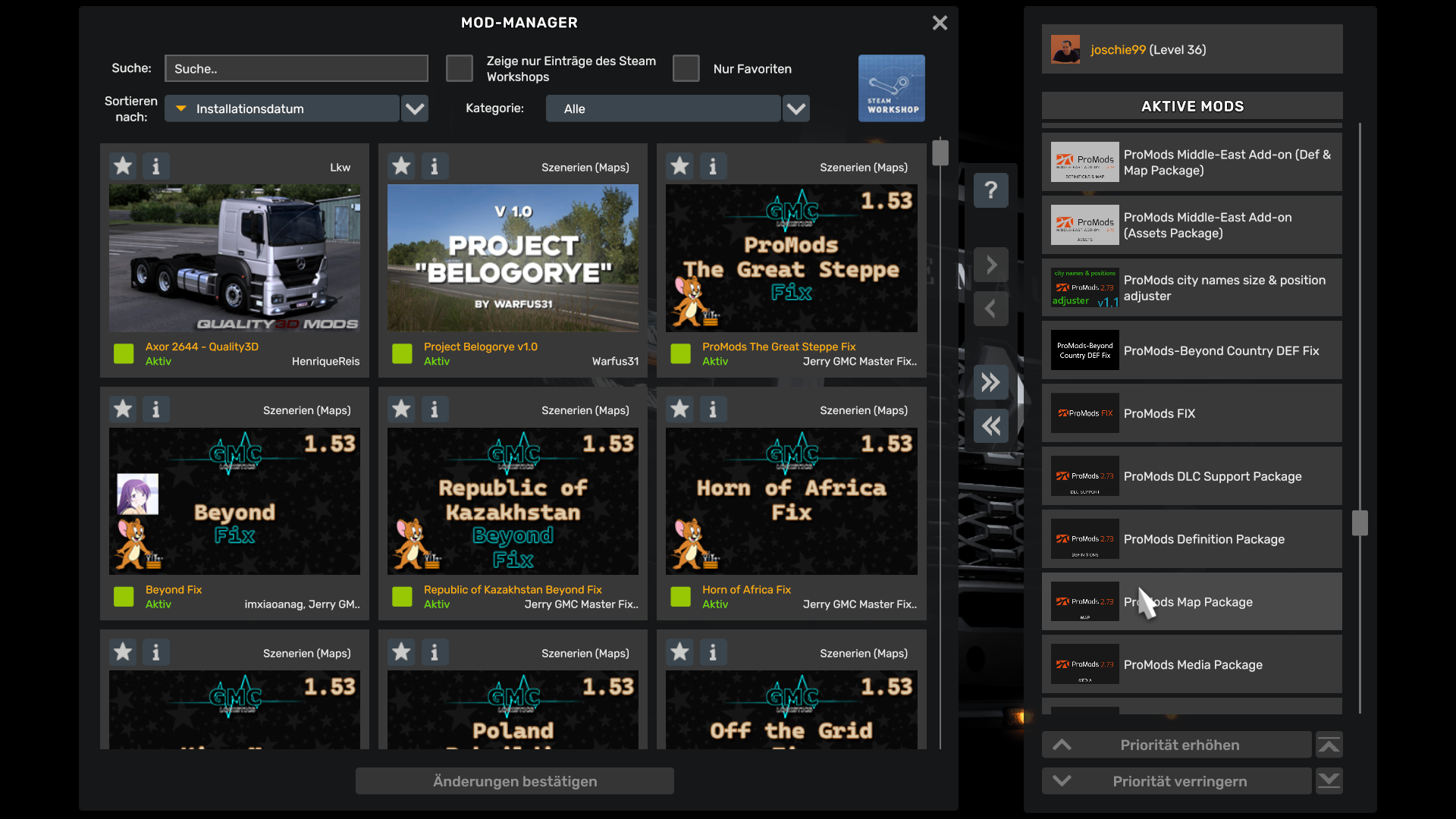
Task: Toggle active state of Horn of Africa Fix
Action: click(x=680, y=597)
